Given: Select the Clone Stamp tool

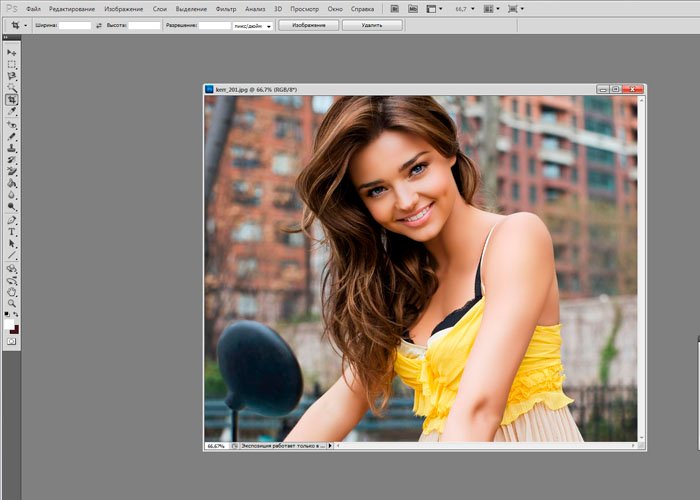Looking at the screenshot, I should tap(12, 148).
